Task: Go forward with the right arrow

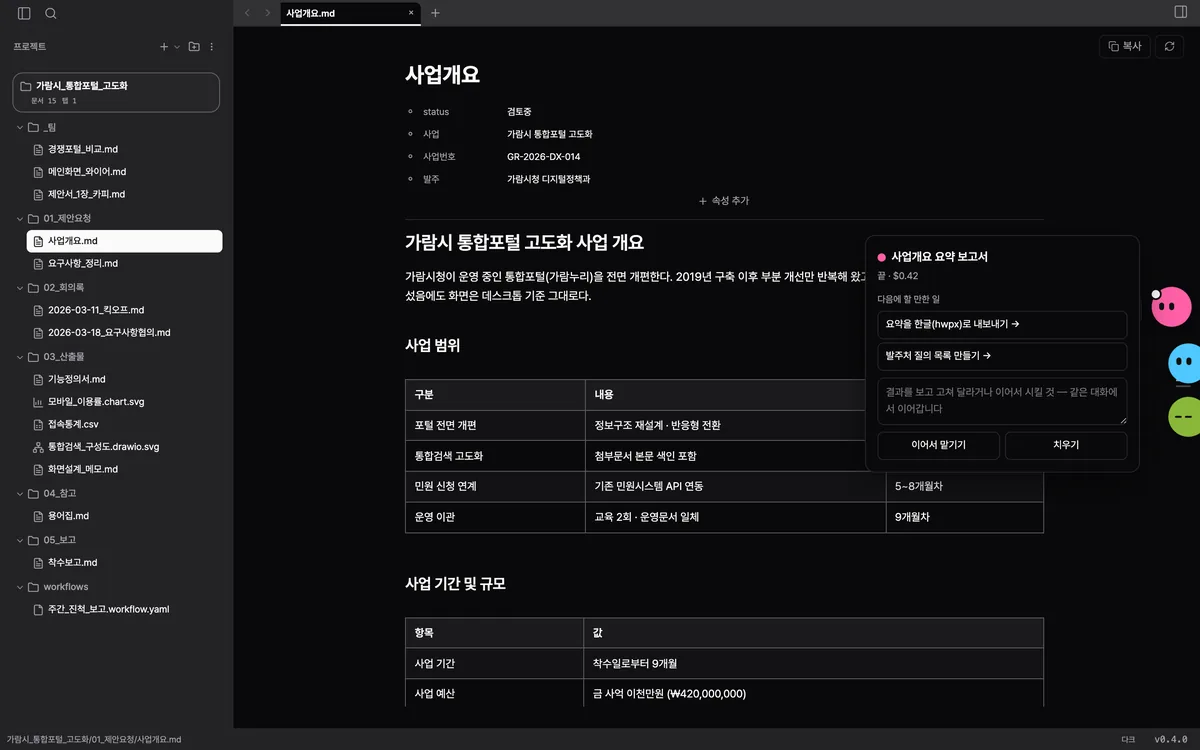Action: click(x=267, y=13)
